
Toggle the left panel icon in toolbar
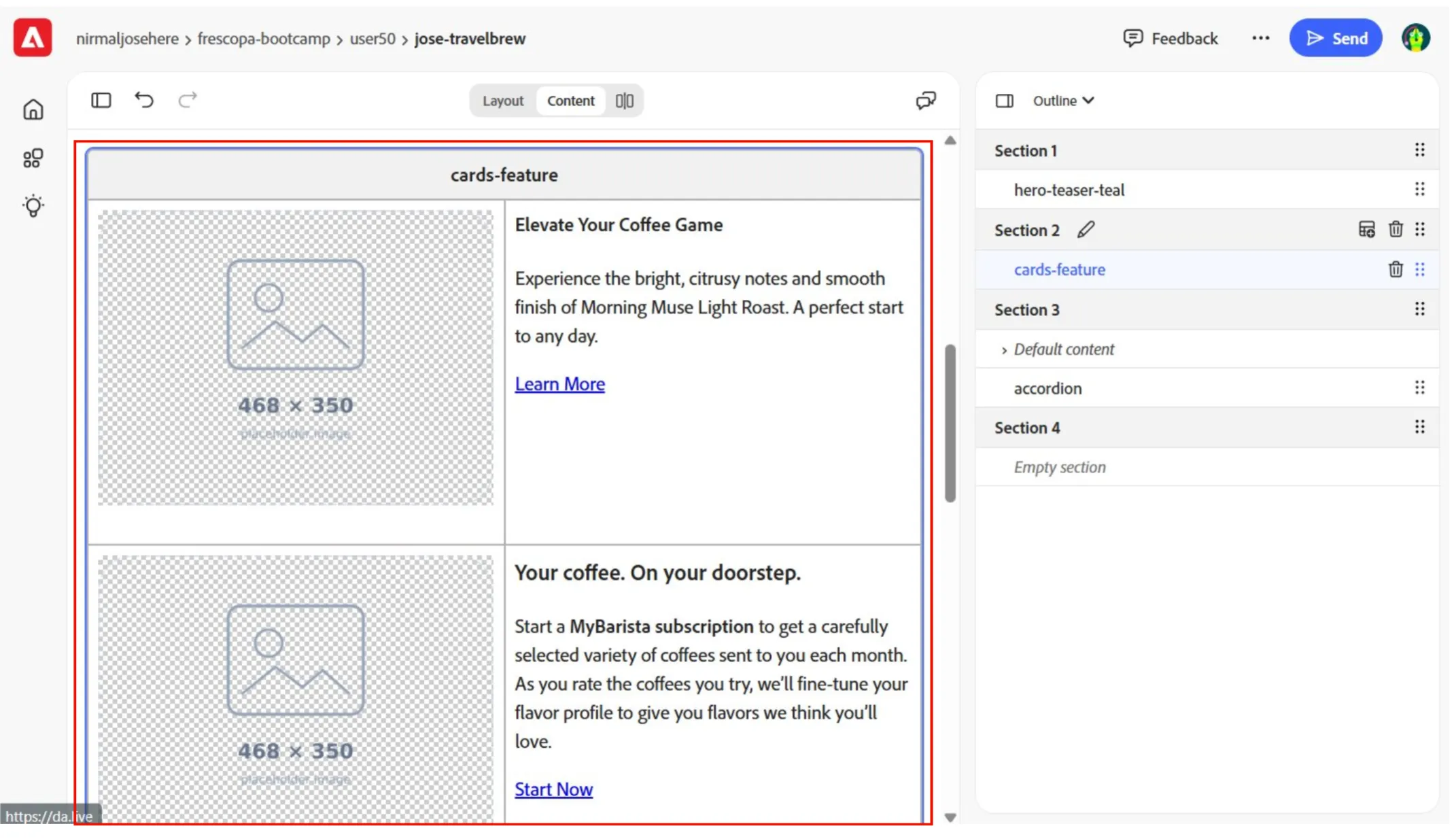pyautogui.click(x=101, y=101)
